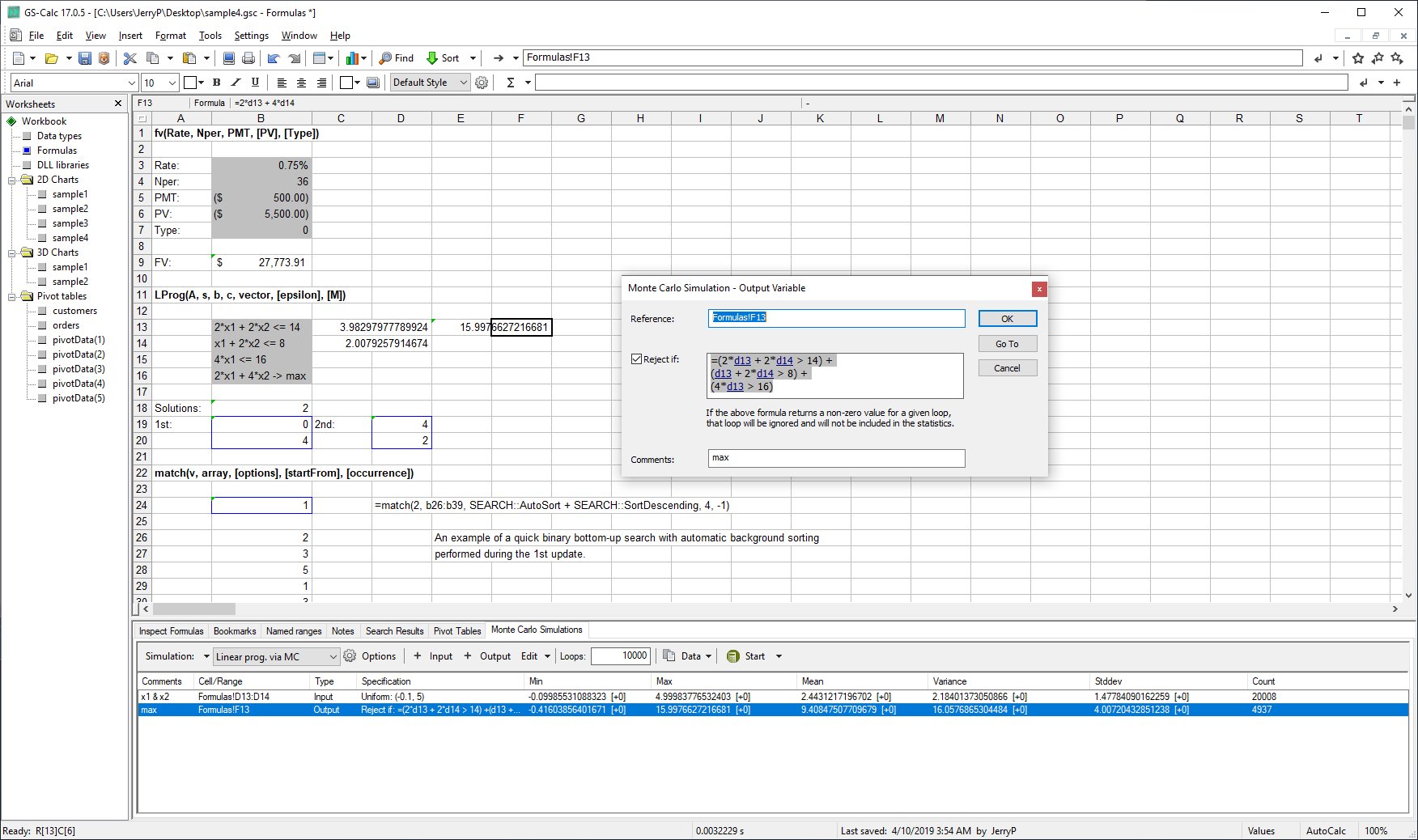Click the Go To button
1418x840 pixels.
pos(1007,344)
